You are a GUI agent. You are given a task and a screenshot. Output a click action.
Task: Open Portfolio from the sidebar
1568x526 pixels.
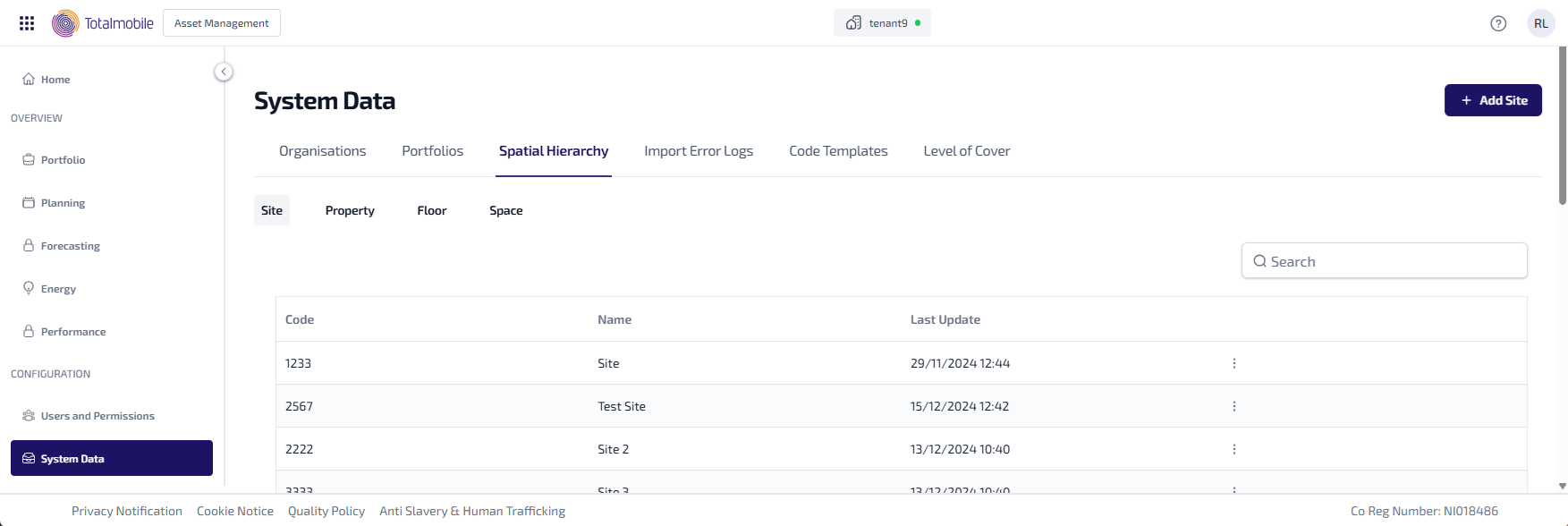63,160
